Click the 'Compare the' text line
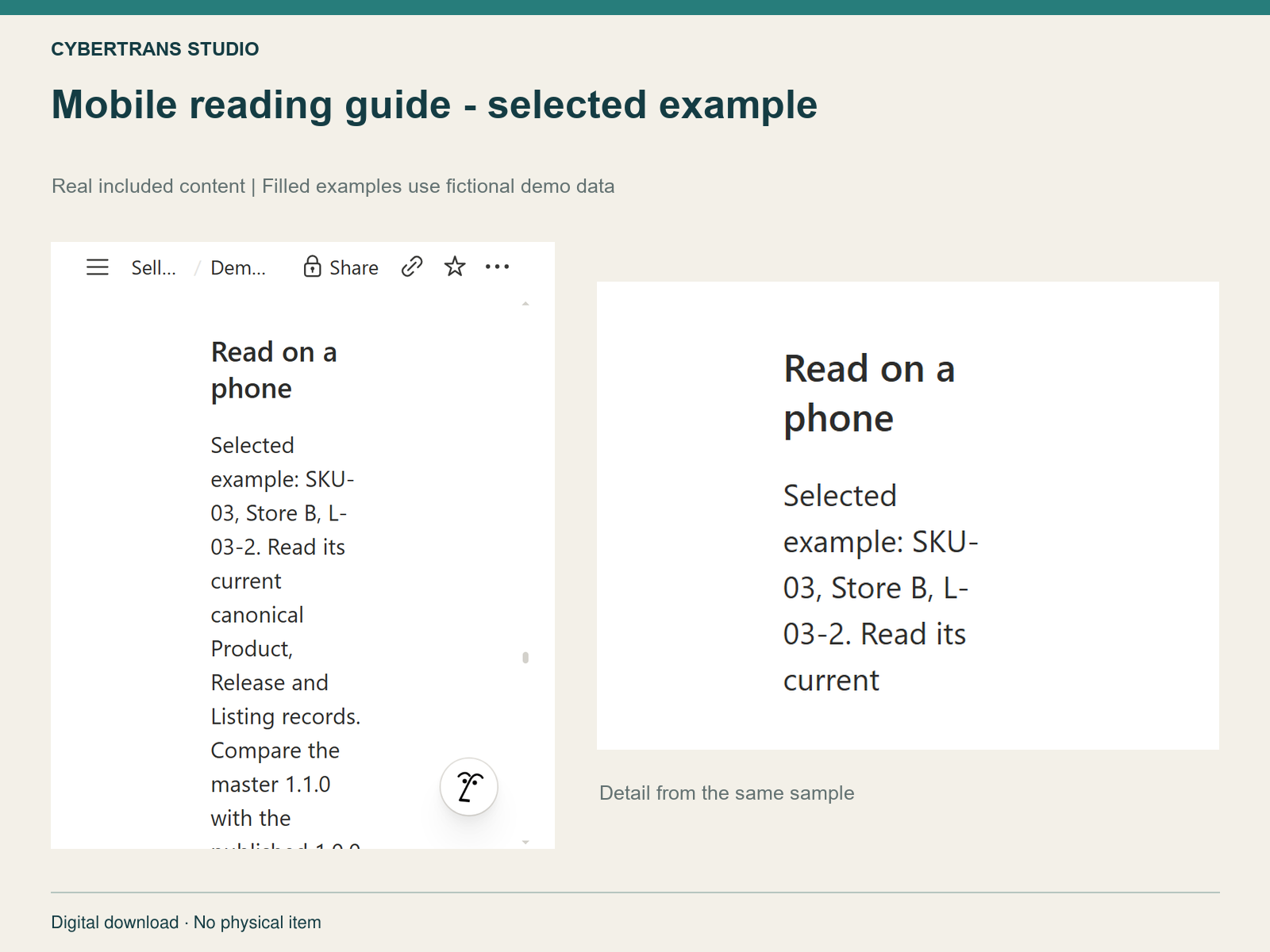This screenshot has width=1270, height=952. point(275,750)
